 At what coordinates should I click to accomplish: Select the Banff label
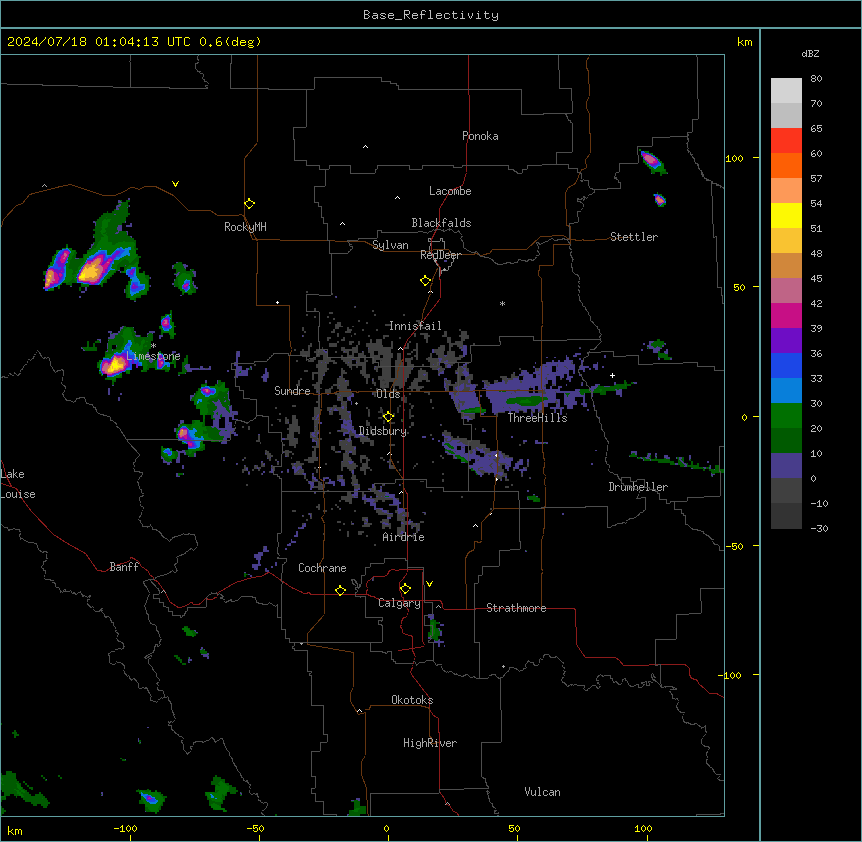(124, 567)
